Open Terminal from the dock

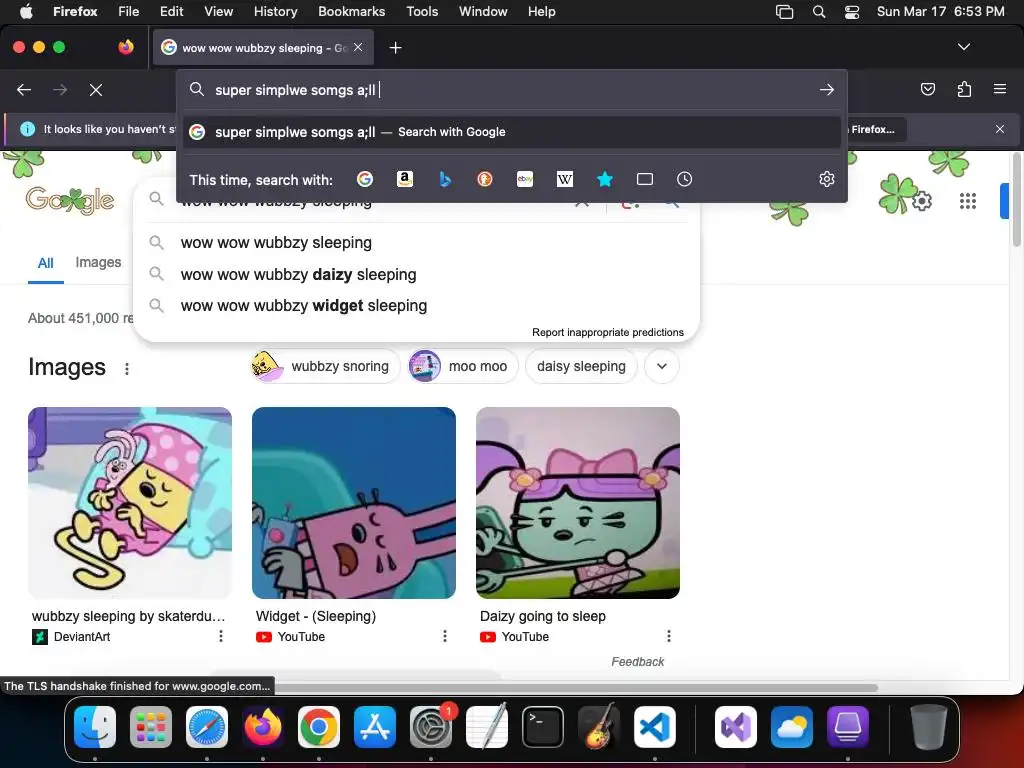543,727
